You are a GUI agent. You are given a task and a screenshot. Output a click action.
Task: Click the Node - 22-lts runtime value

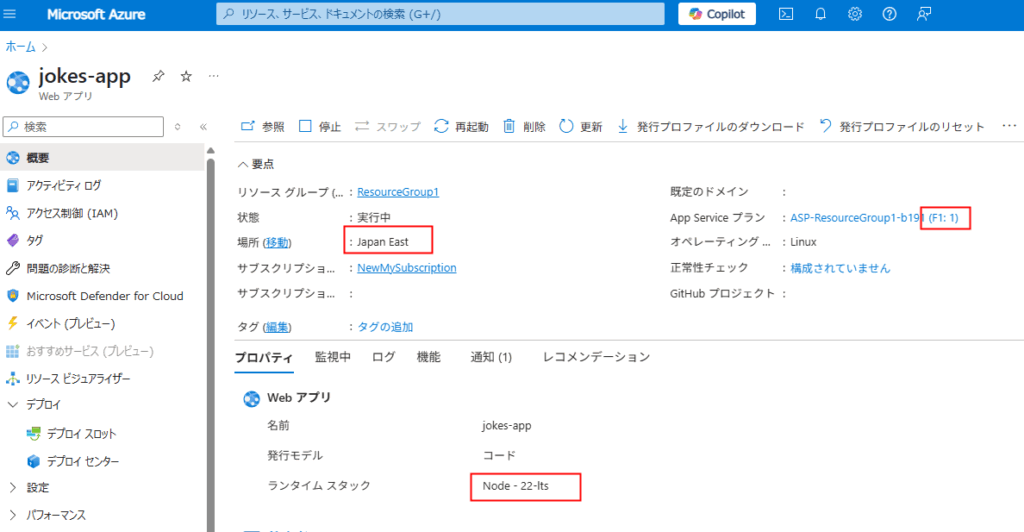click(x=515, y=486)
